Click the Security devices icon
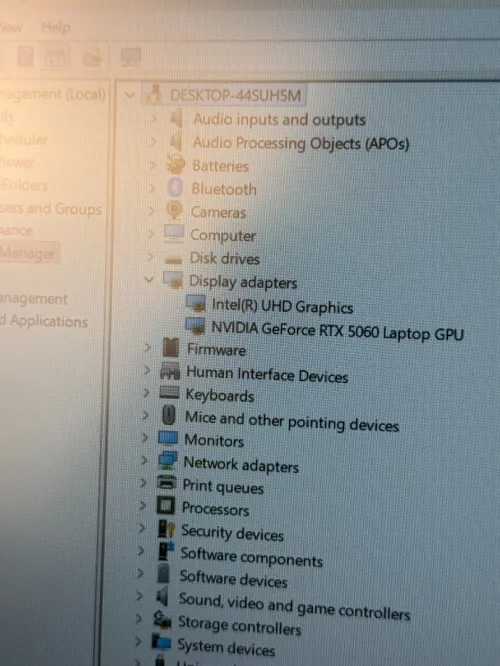This screenshot has height=666, width=500. (x=166, y=529)
